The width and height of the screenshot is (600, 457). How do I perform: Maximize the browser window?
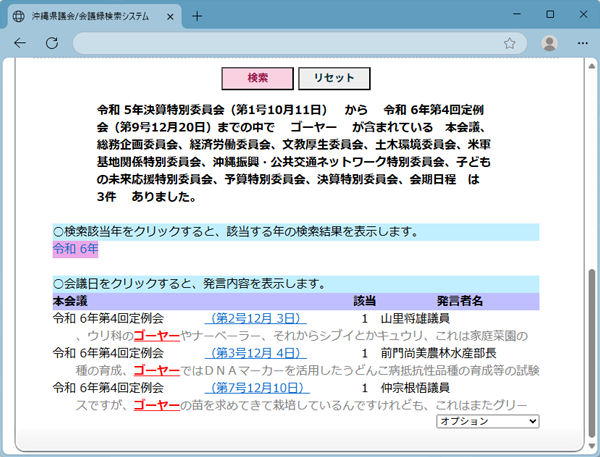[550, 14]
